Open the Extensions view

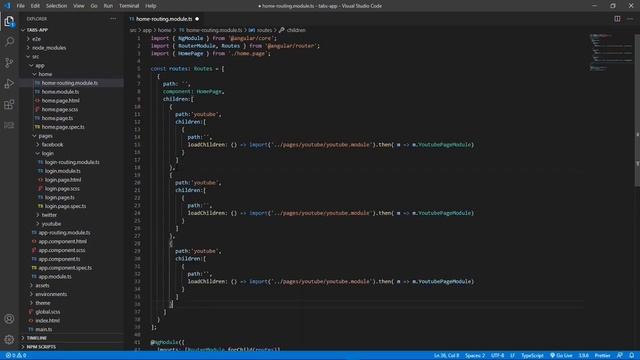[9, 104]
